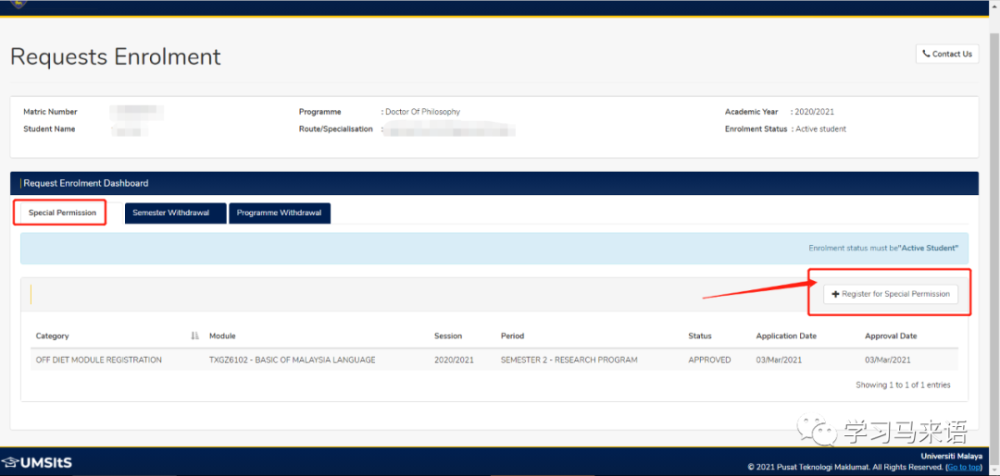
Task: Click the WeChat watermark icon
Action: (x=826, y=432)
